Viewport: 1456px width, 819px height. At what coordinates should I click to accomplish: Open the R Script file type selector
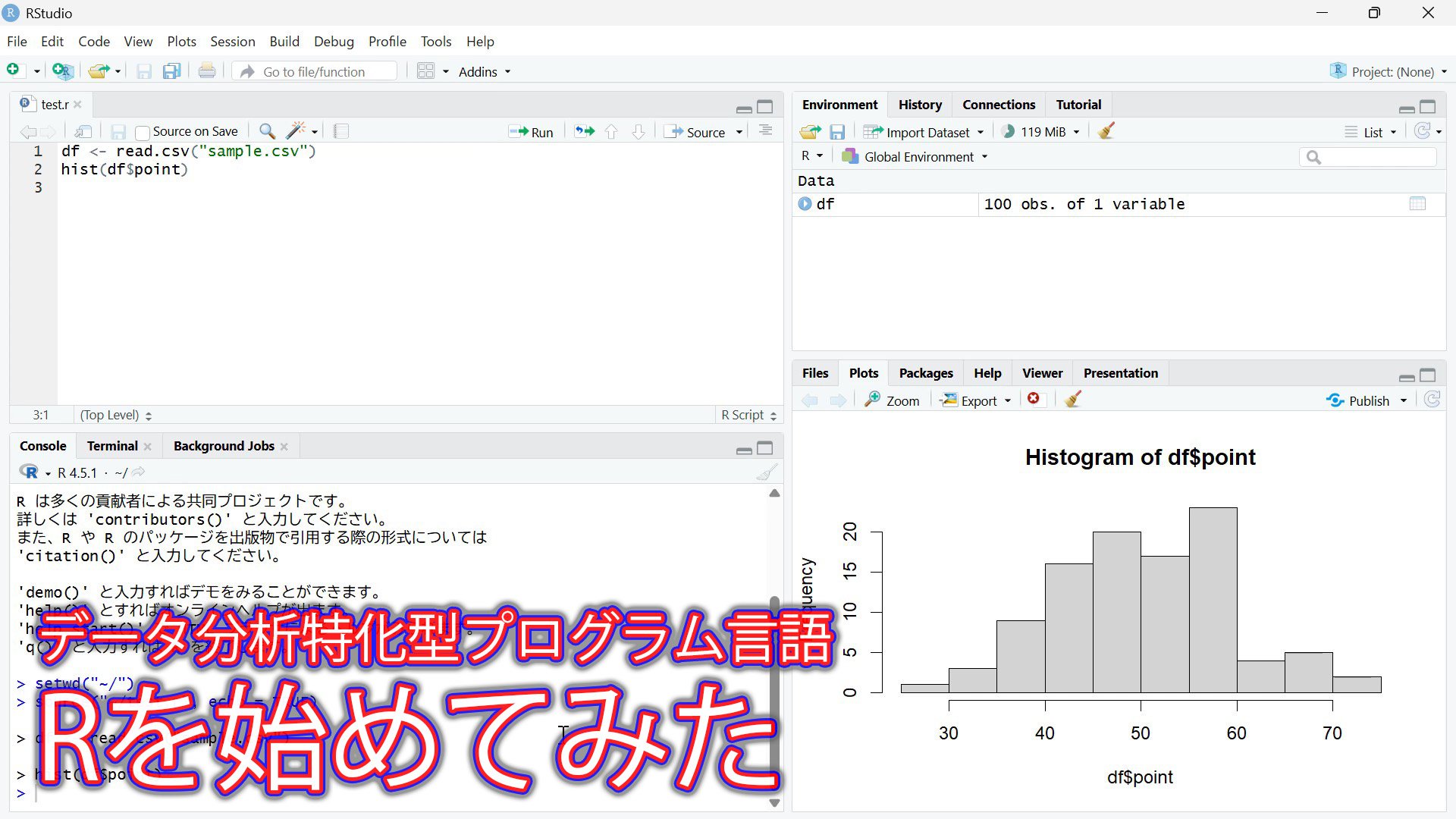[x=748, y=415]
